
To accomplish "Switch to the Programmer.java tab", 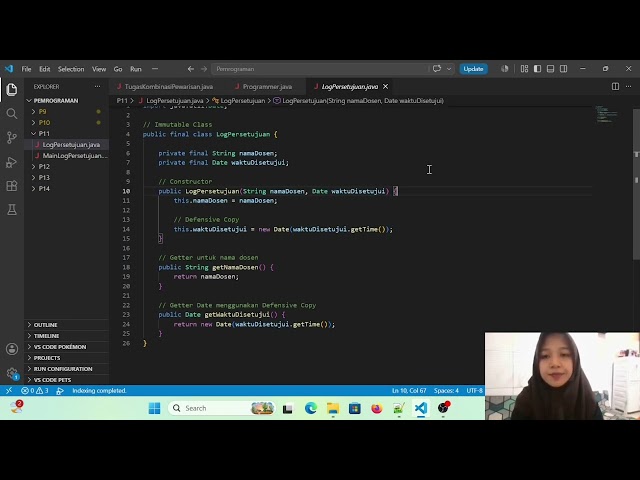I will (267, 87).
